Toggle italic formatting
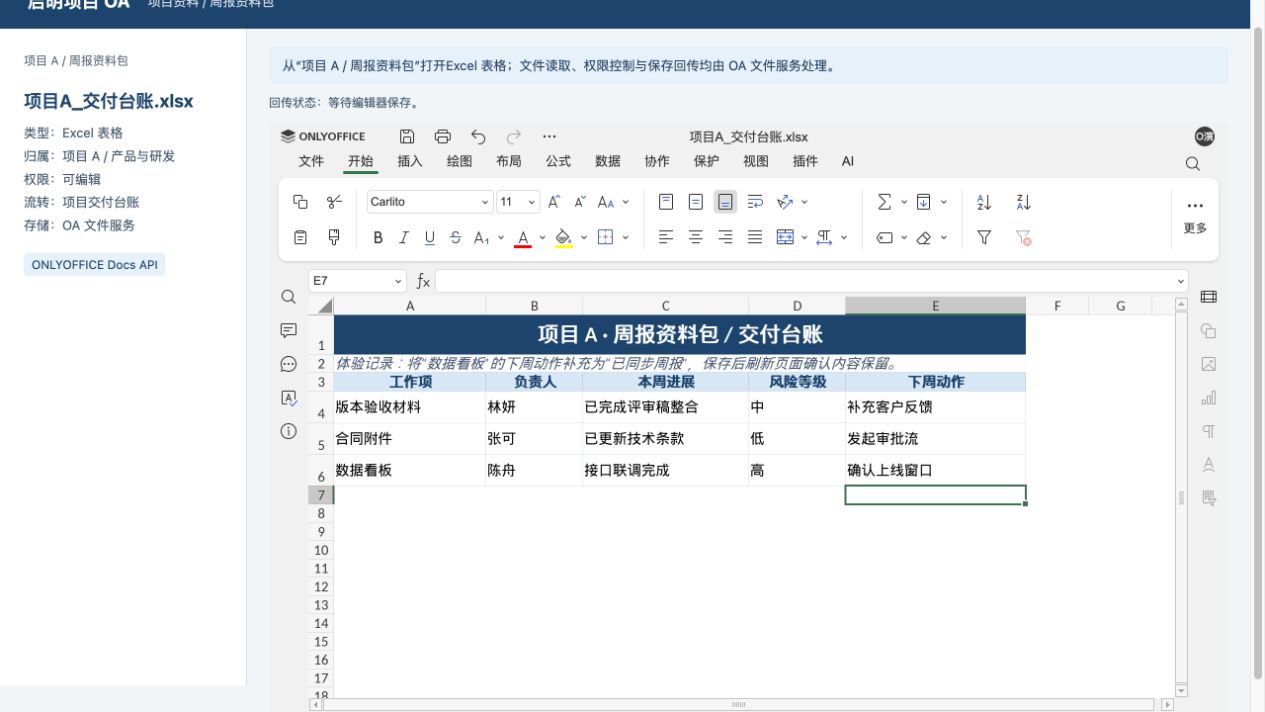Screen dimensions: 1265x712 click(404, 237)
